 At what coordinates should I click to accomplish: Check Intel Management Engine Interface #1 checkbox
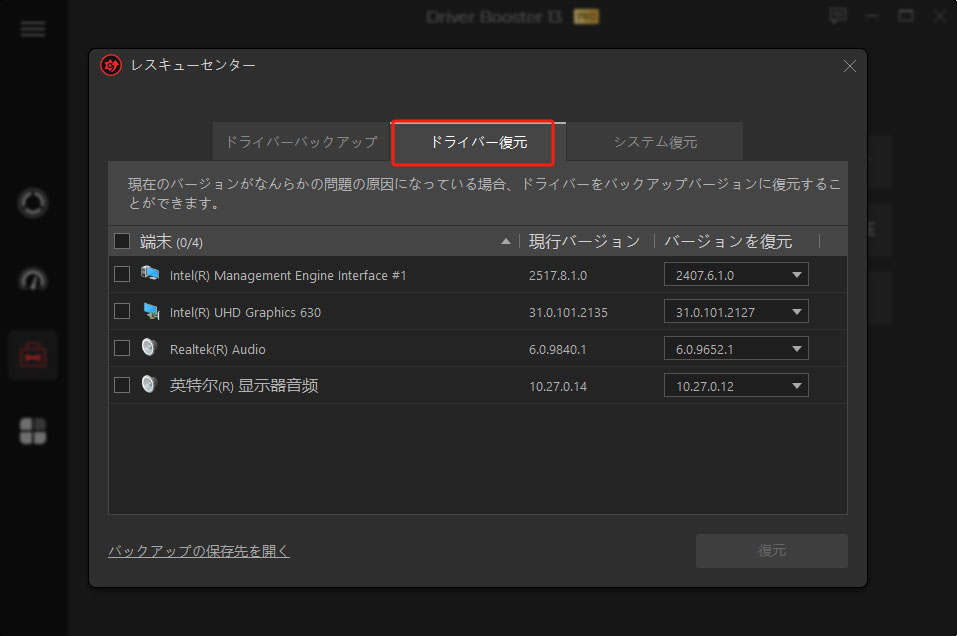coord(122,274)
